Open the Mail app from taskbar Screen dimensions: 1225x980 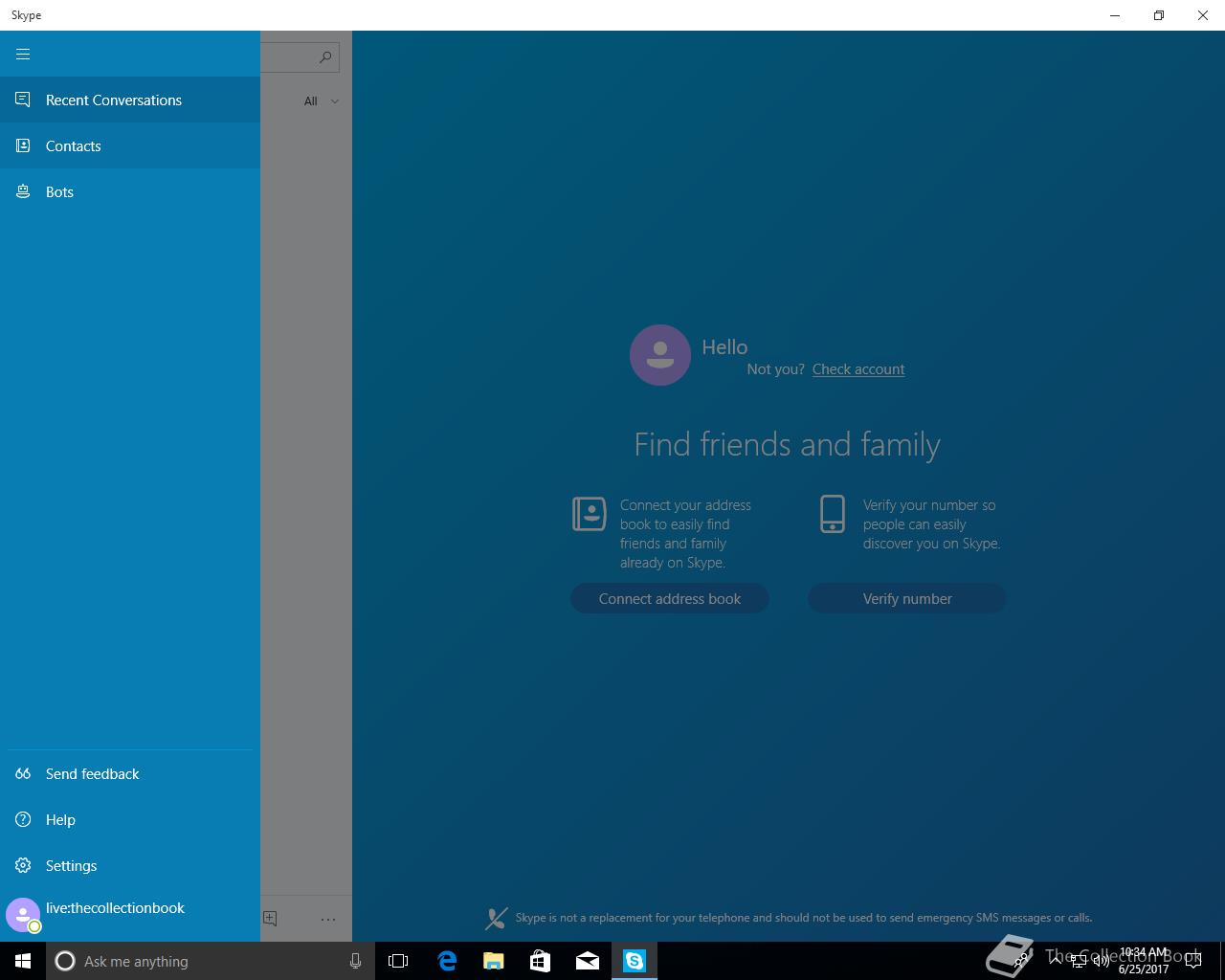click(588, 961)
